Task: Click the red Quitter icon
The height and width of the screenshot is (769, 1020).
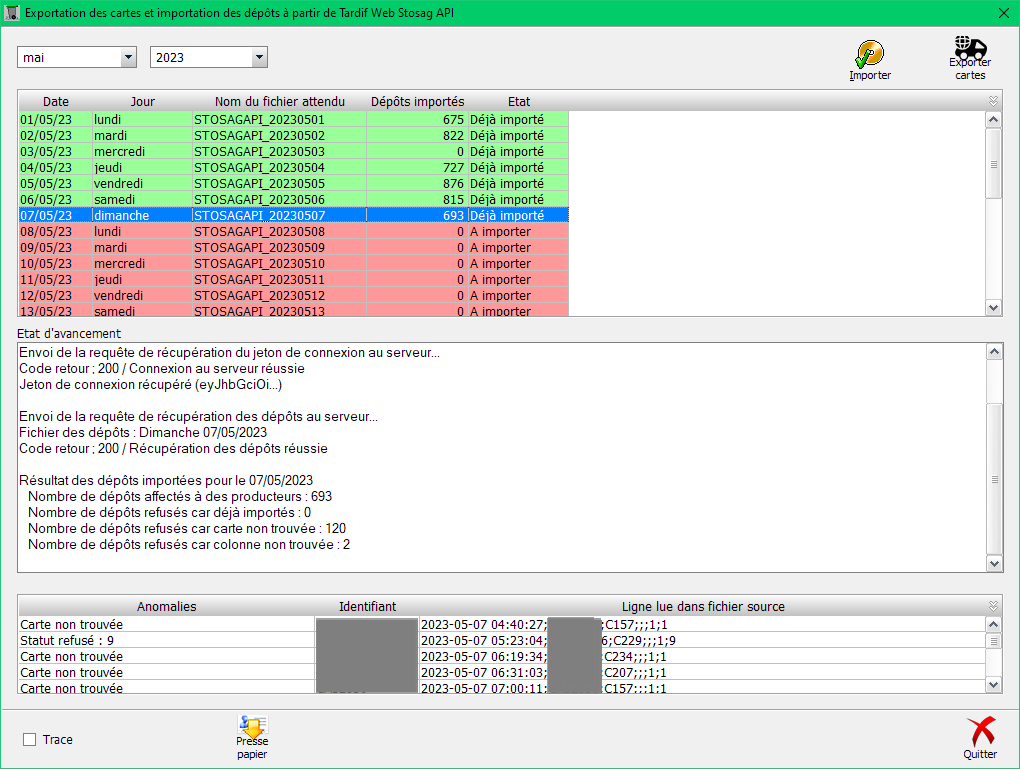Action: point(980,733)
